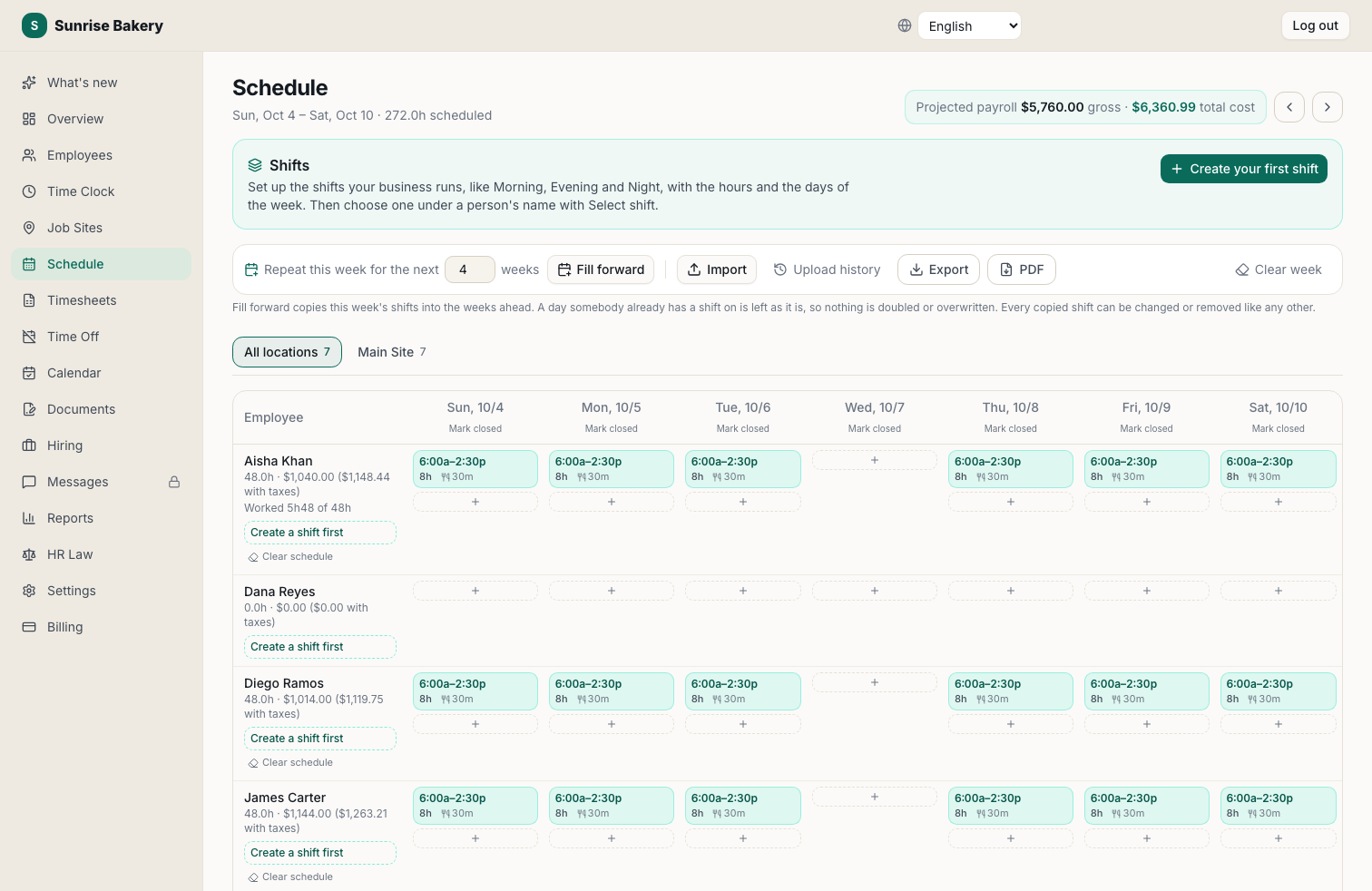
Task: Go to the next week
Action: 1328,107
